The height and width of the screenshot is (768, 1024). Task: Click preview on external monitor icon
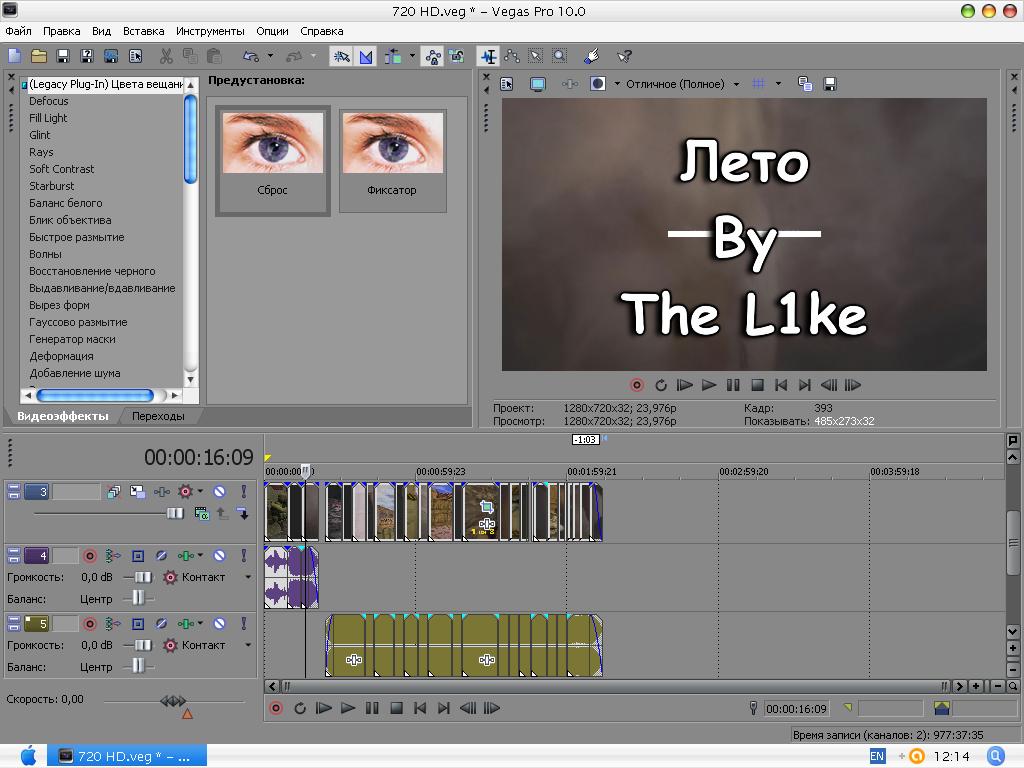click(538, 84)
